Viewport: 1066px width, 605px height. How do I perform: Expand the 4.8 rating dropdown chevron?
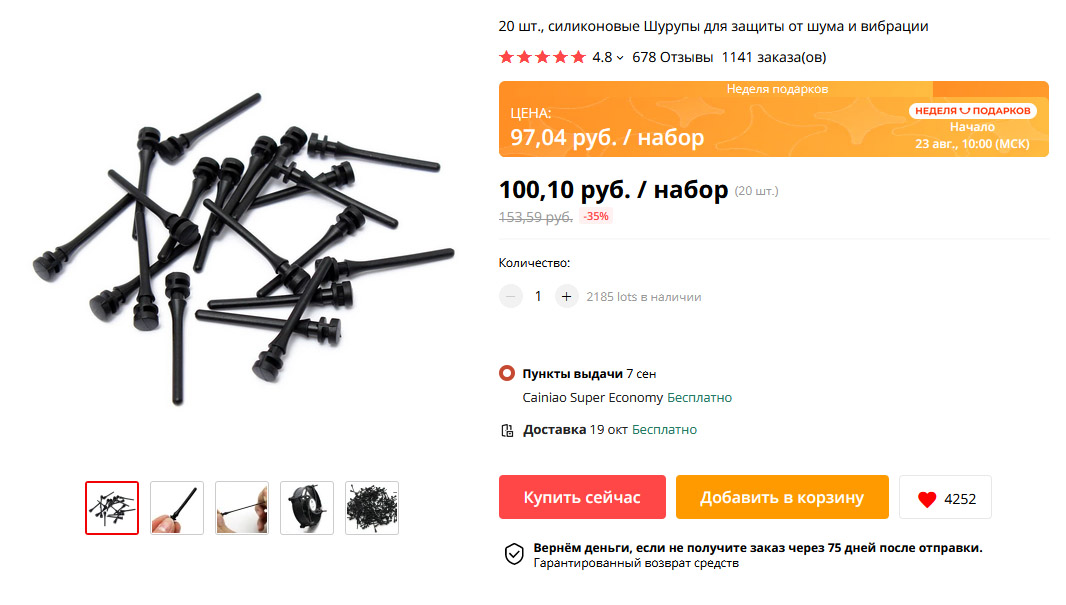click(x=620, y=58)
